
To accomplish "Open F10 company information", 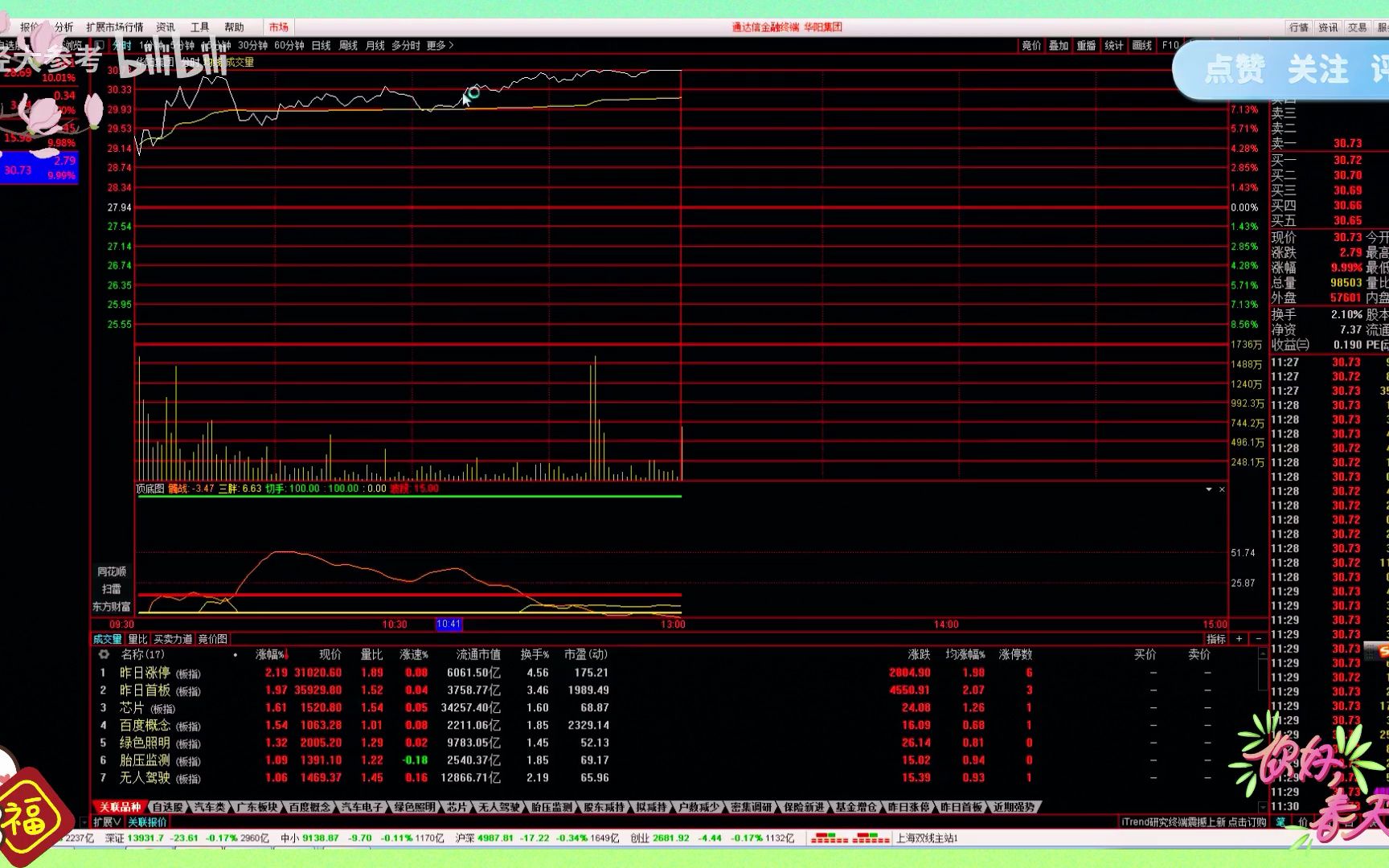I will [x=1170, y=46].
